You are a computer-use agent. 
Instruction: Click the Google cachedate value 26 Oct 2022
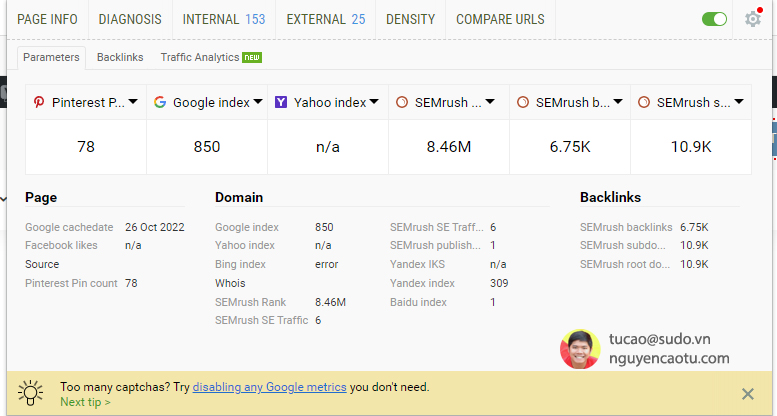point(155,227)
